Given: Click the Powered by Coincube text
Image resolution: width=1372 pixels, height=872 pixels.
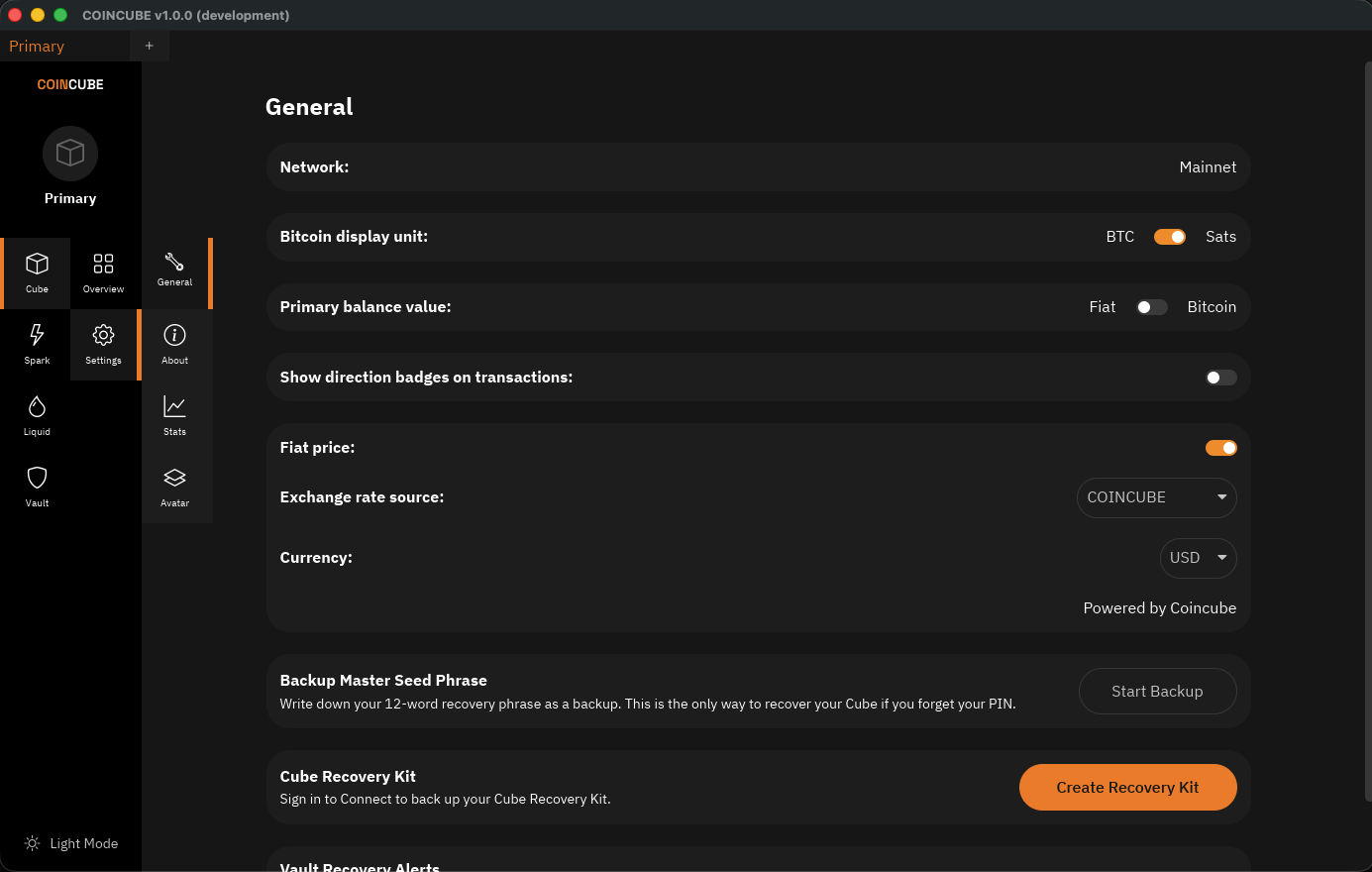Looking at the screenshot, I should coord(1159,608).
